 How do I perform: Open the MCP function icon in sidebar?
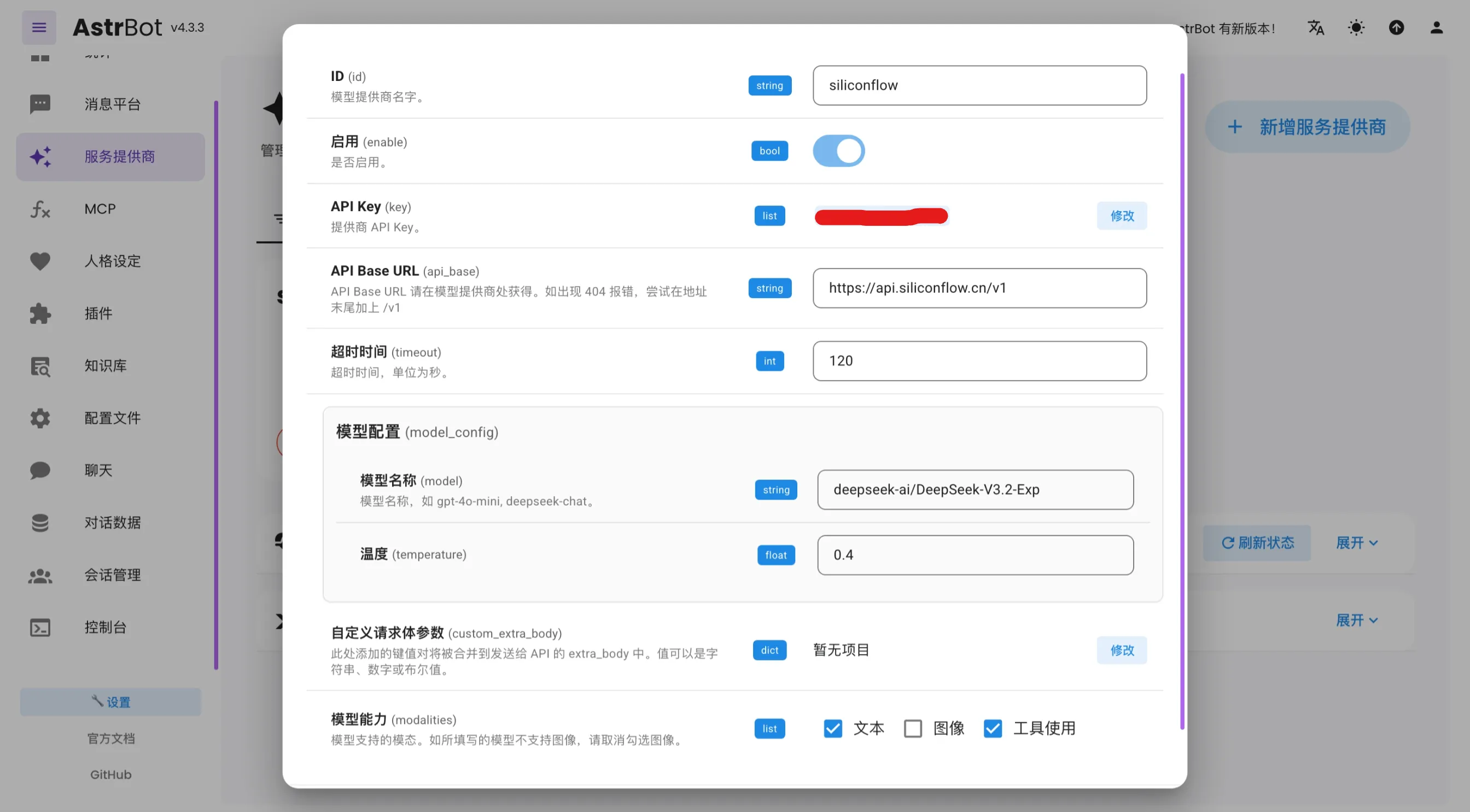40,209
